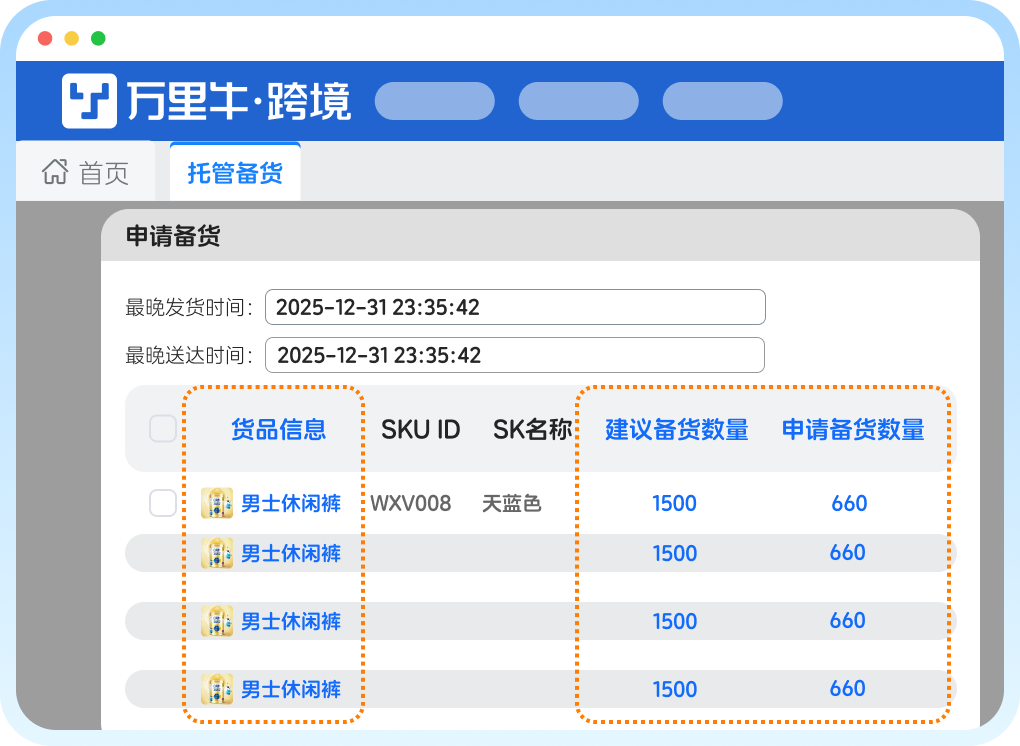Click the 最晚送达时间 date input field

[515, 355]
